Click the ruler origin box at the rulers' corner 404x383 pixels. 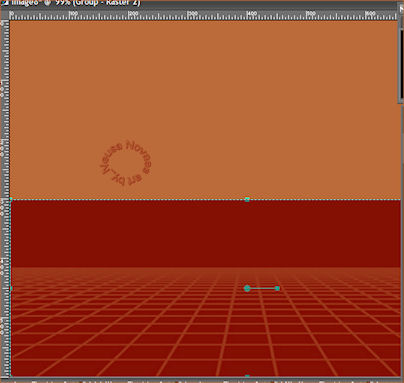pos(5,15)
